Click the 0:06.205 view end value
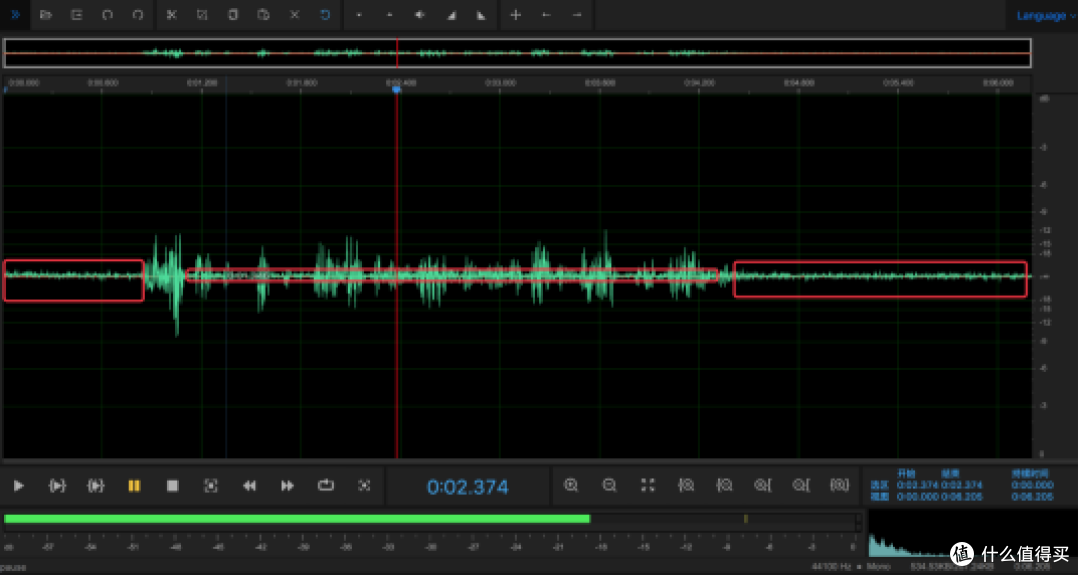The image size is (1080, 577). tap(962, 497)
